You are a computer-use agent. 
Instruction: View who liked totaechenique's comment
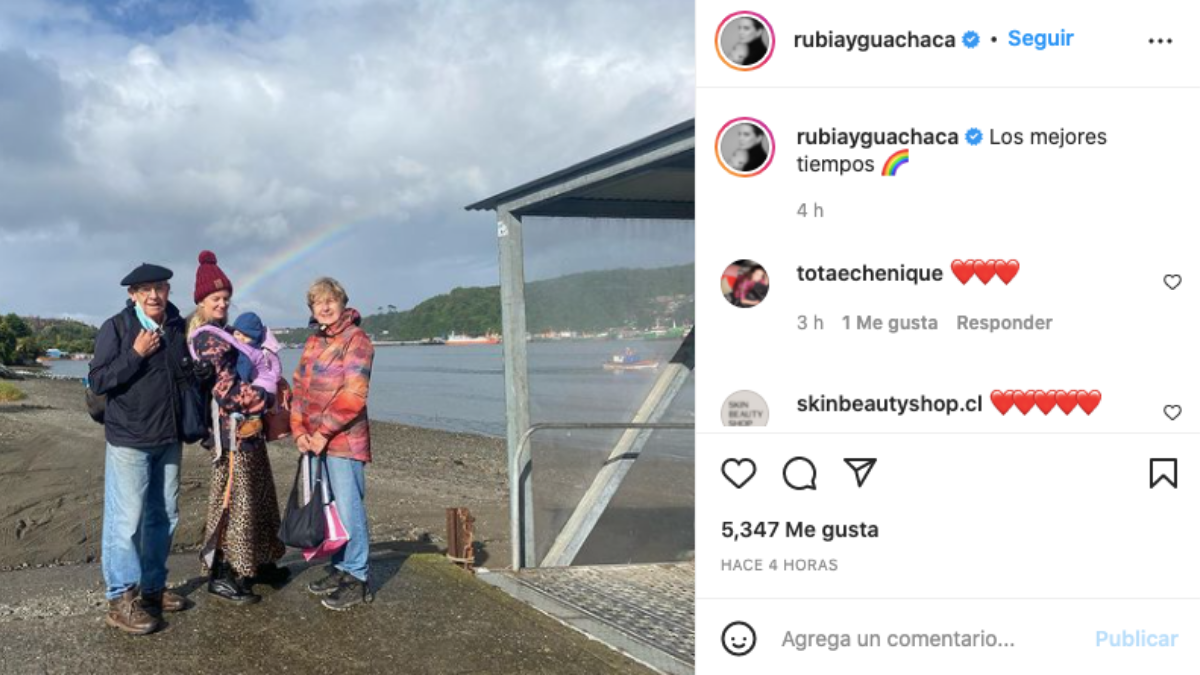(x=889, y=323)
